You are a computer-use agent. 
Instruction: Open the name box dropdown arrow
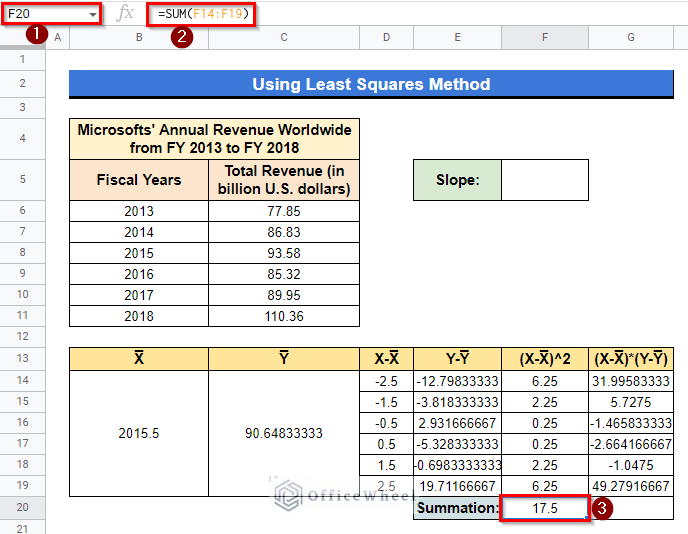(x=93, y=14)
